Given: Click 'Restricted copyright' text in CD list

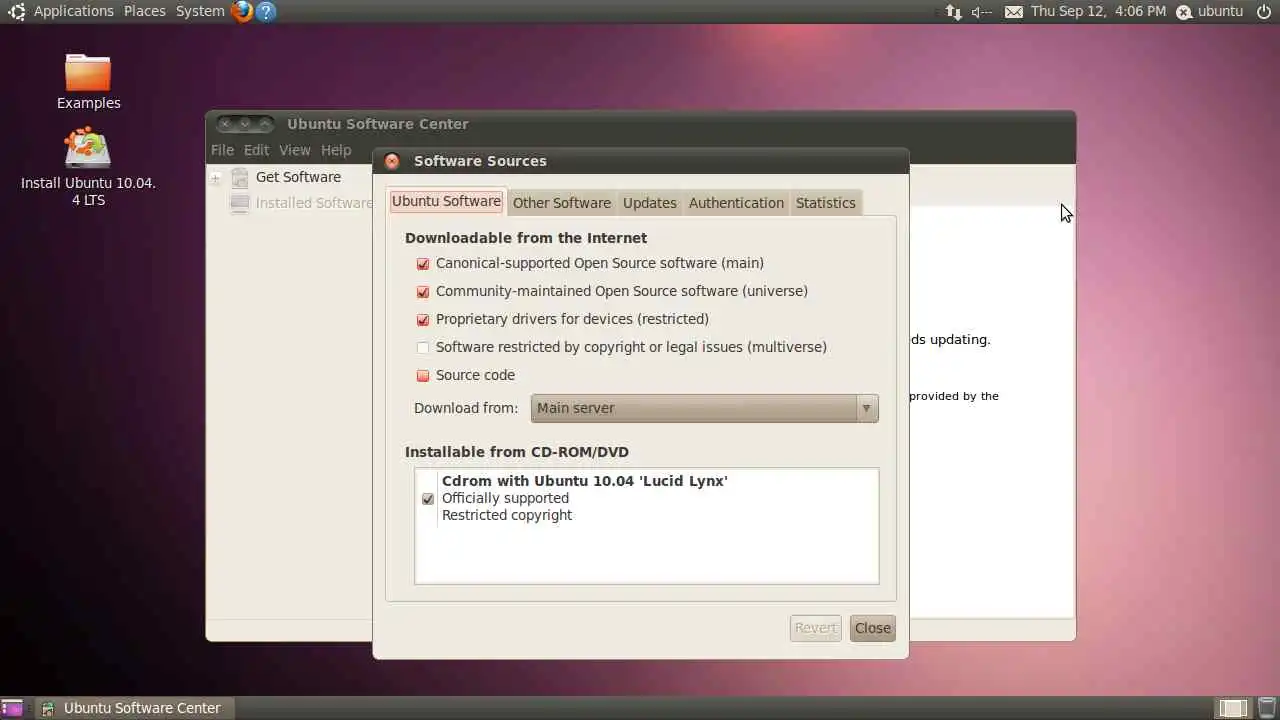Looking at the screenshot, I should (x=507, y=515).
